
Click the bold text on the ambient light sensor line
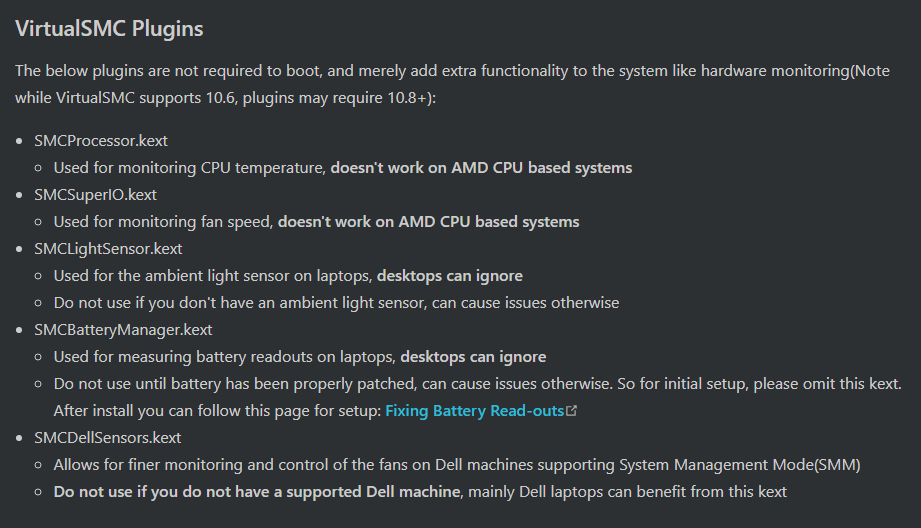pos(449,276)
